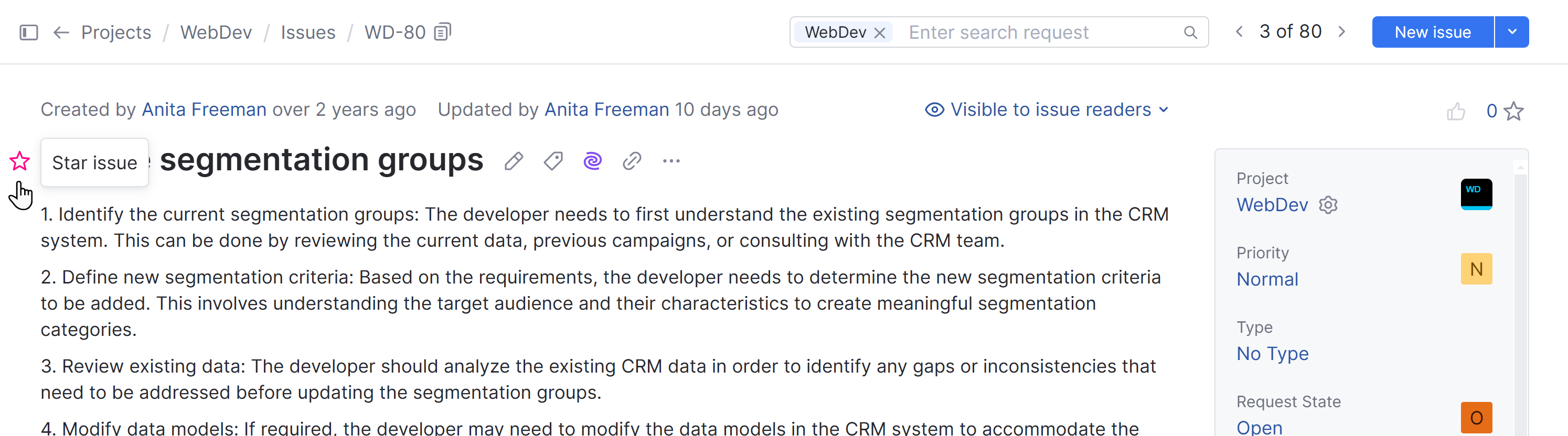Image resolution: width=1568 pixels, height=436 pixels.
Task: Star the issue with pink star
Action: coord(20,161)
